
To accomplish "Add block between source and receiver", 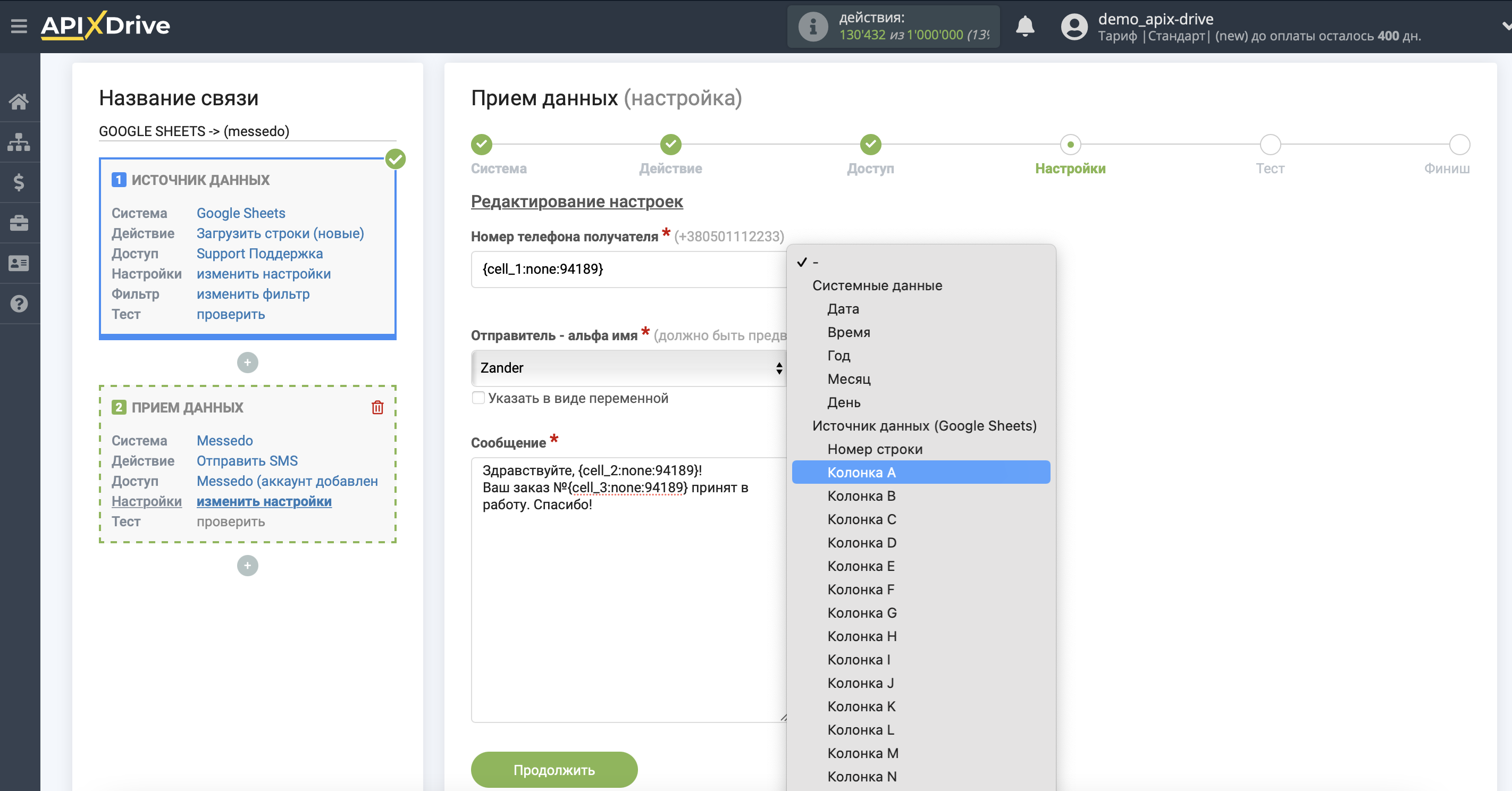I will 248,363.
